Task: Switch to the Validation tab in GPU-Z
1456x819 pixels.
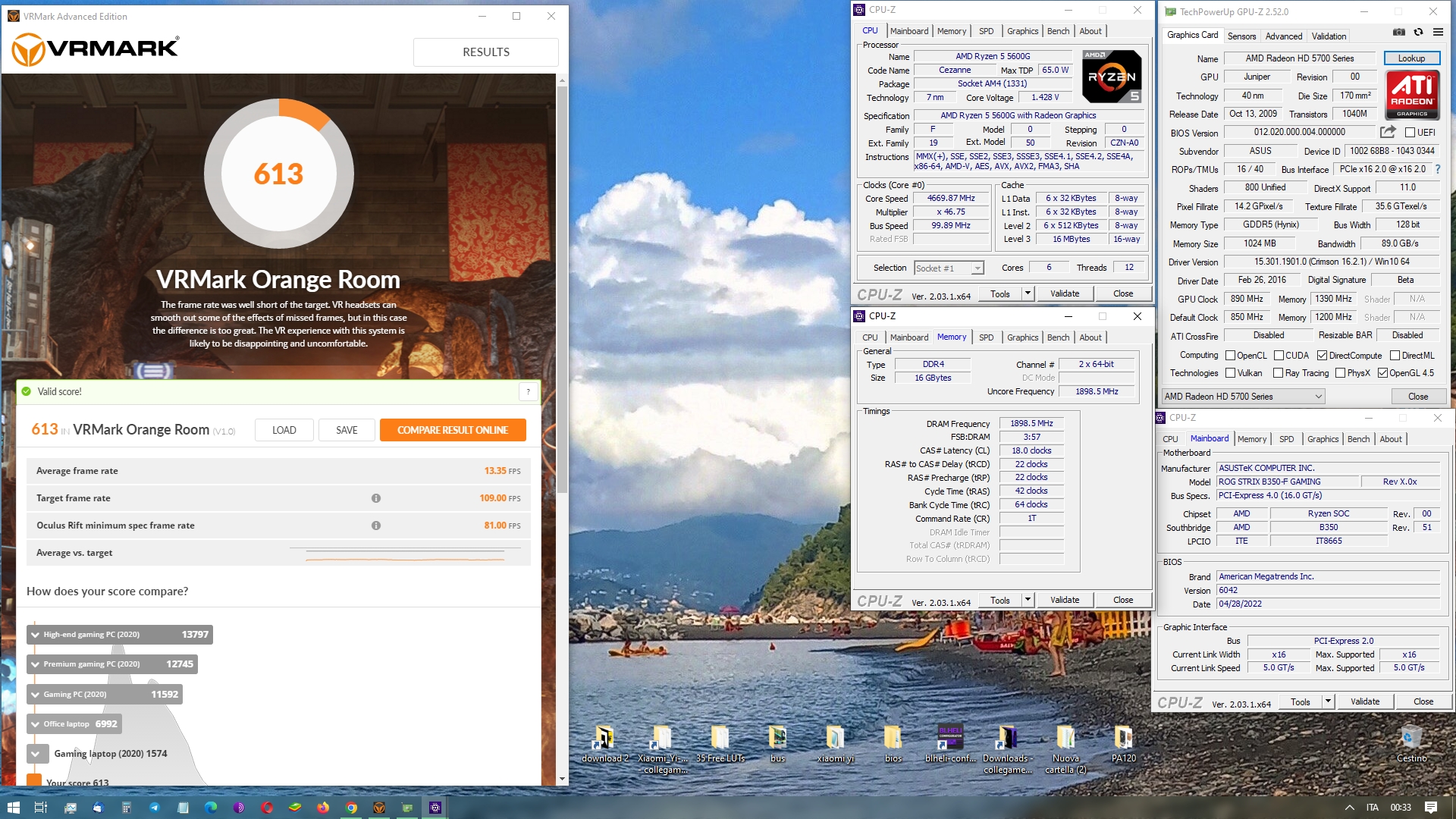Action: click(x=1329, y=36)
